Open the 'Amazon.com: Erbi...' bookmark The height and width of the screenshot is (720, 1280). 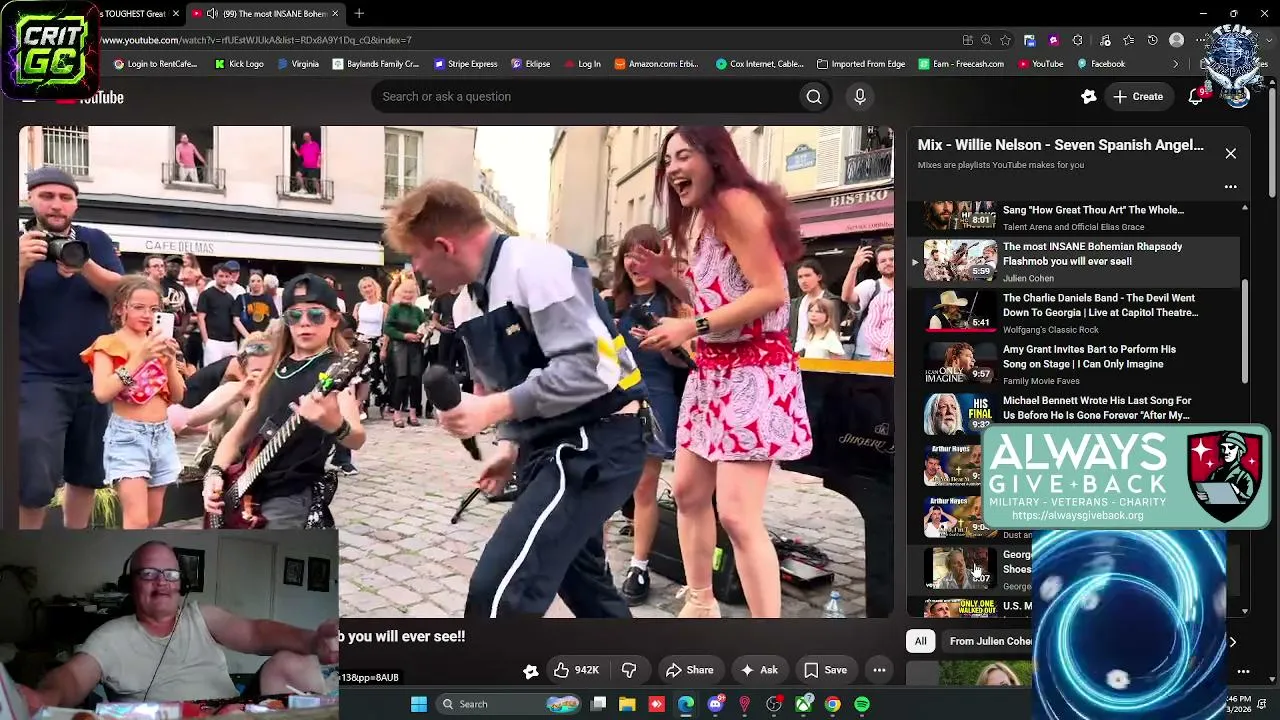click(657, 64)
